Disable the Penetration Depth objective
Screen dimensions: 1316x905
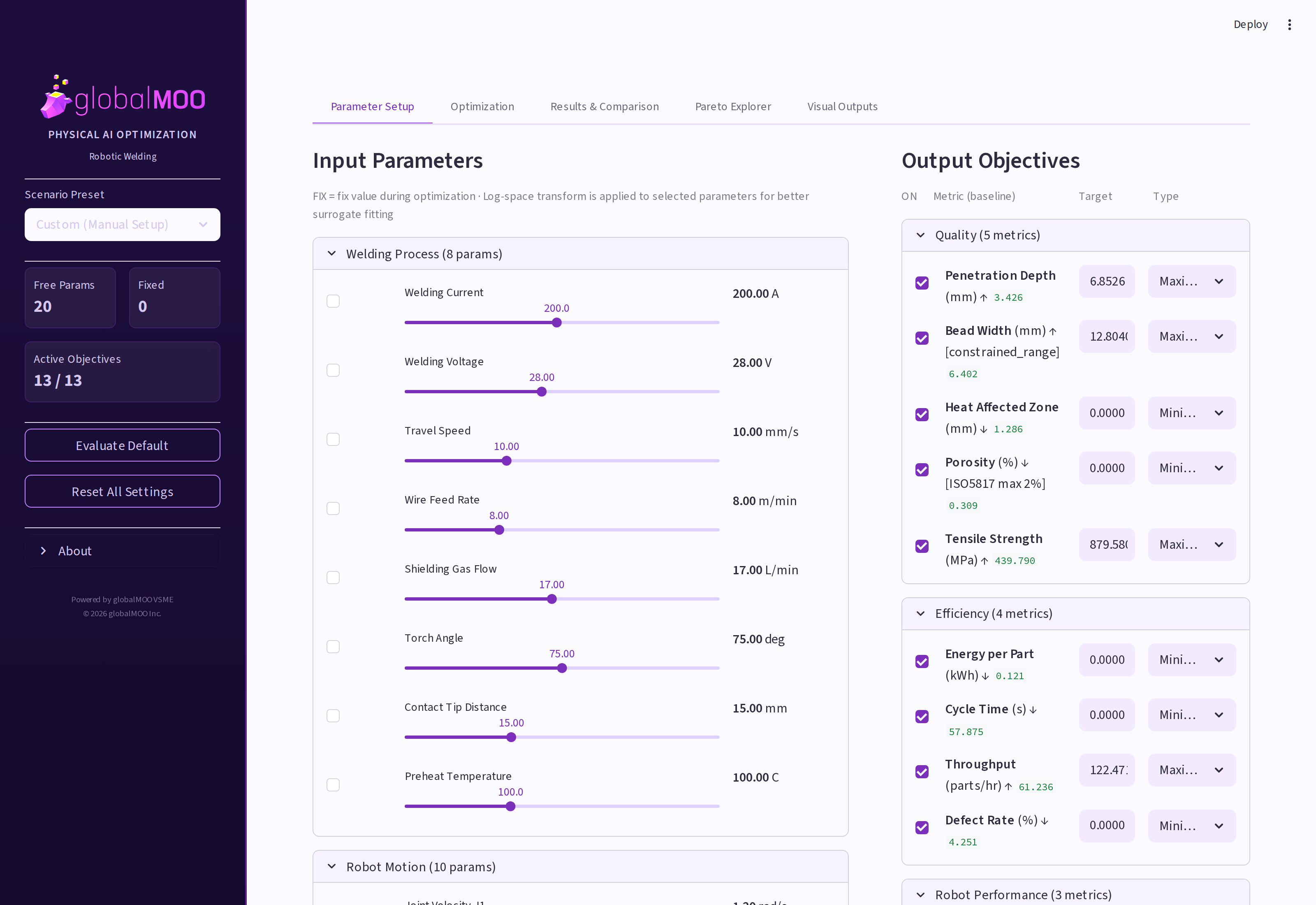[x=922, y=283]
